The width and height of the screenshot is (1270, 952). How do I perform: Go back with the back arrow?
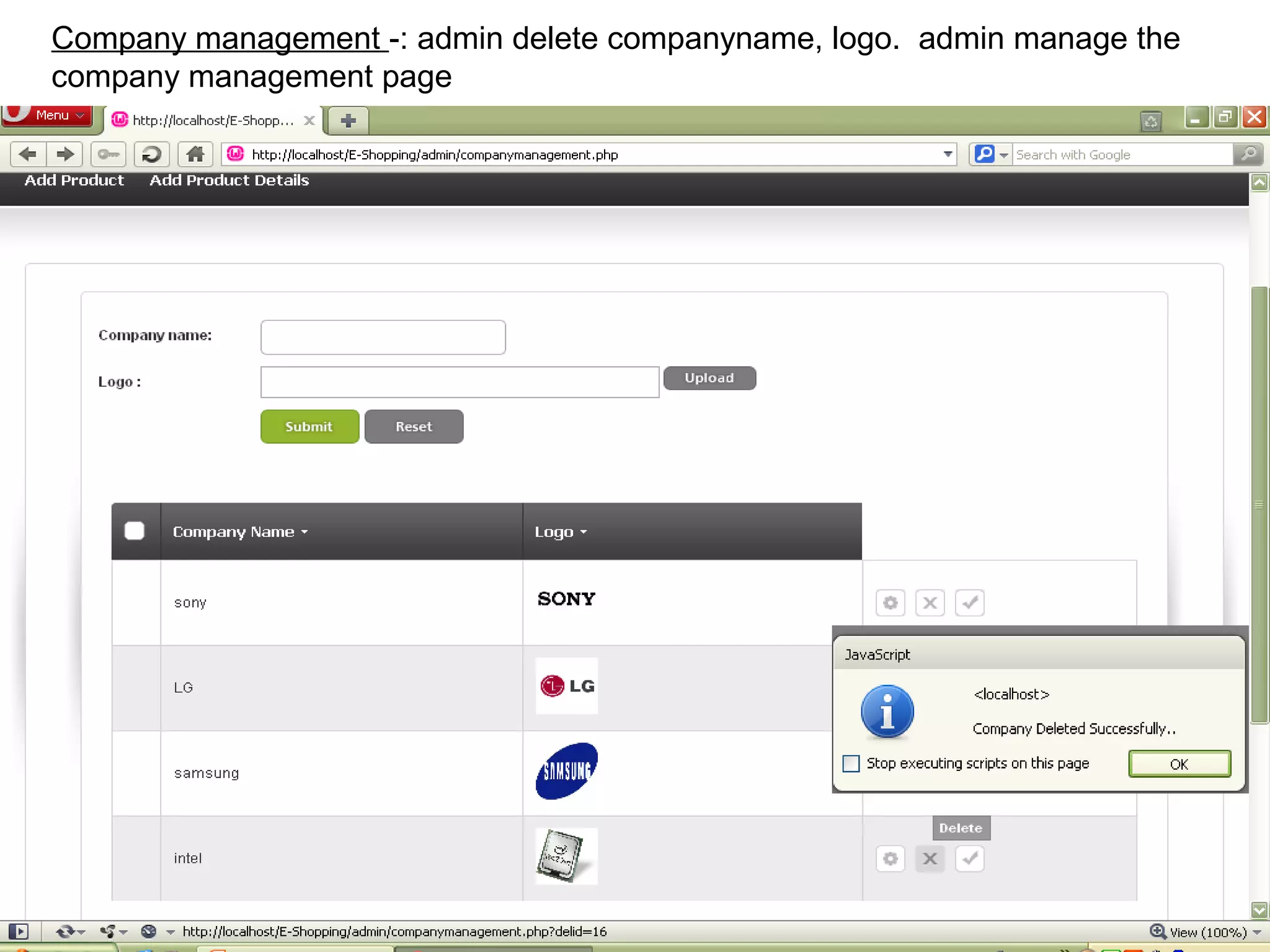(x=28, y=154)
